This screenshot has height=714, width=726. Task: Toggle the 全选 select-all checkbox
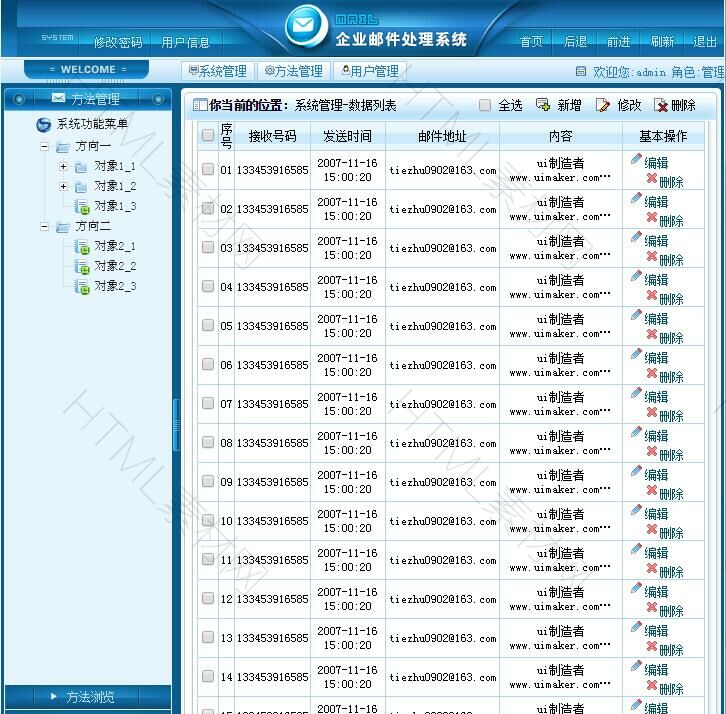pyautogui.click(x=485, y=105)
